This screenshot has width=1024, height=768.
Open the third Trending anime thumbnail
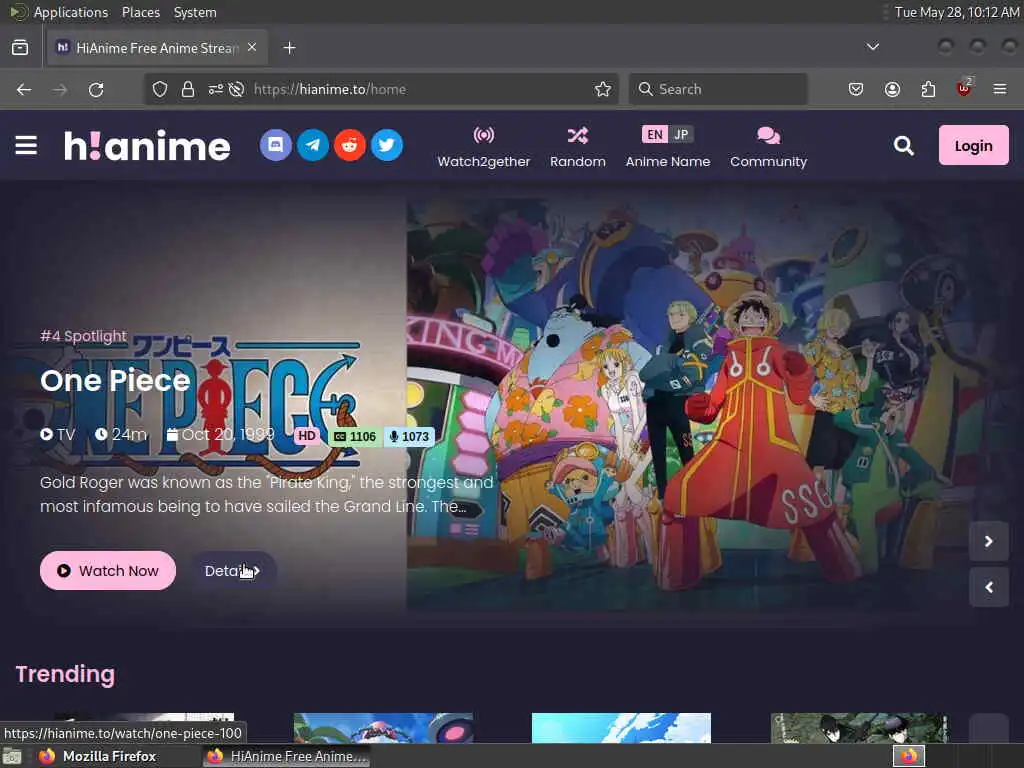click(621, 728)
